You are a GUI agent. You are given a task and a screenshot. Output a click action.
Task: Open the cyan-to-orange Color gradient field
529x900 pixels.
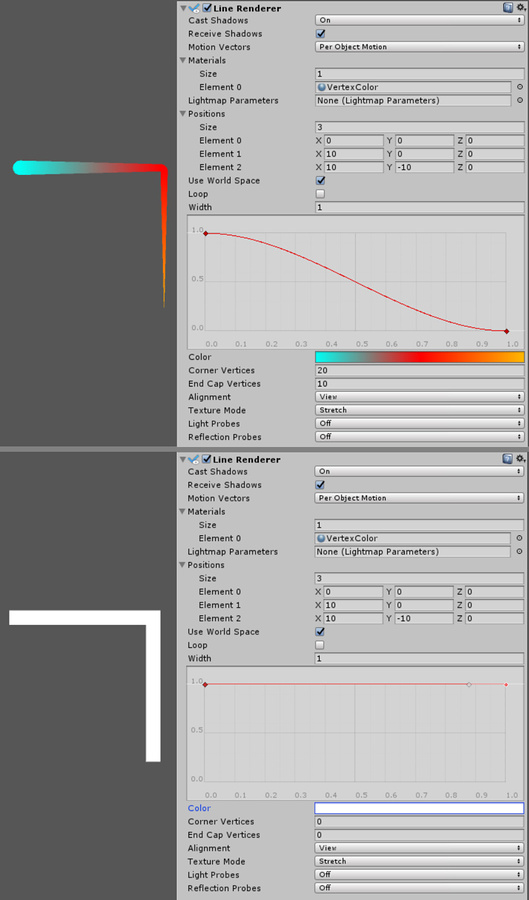pyautogui.click(x=419, y=357)
